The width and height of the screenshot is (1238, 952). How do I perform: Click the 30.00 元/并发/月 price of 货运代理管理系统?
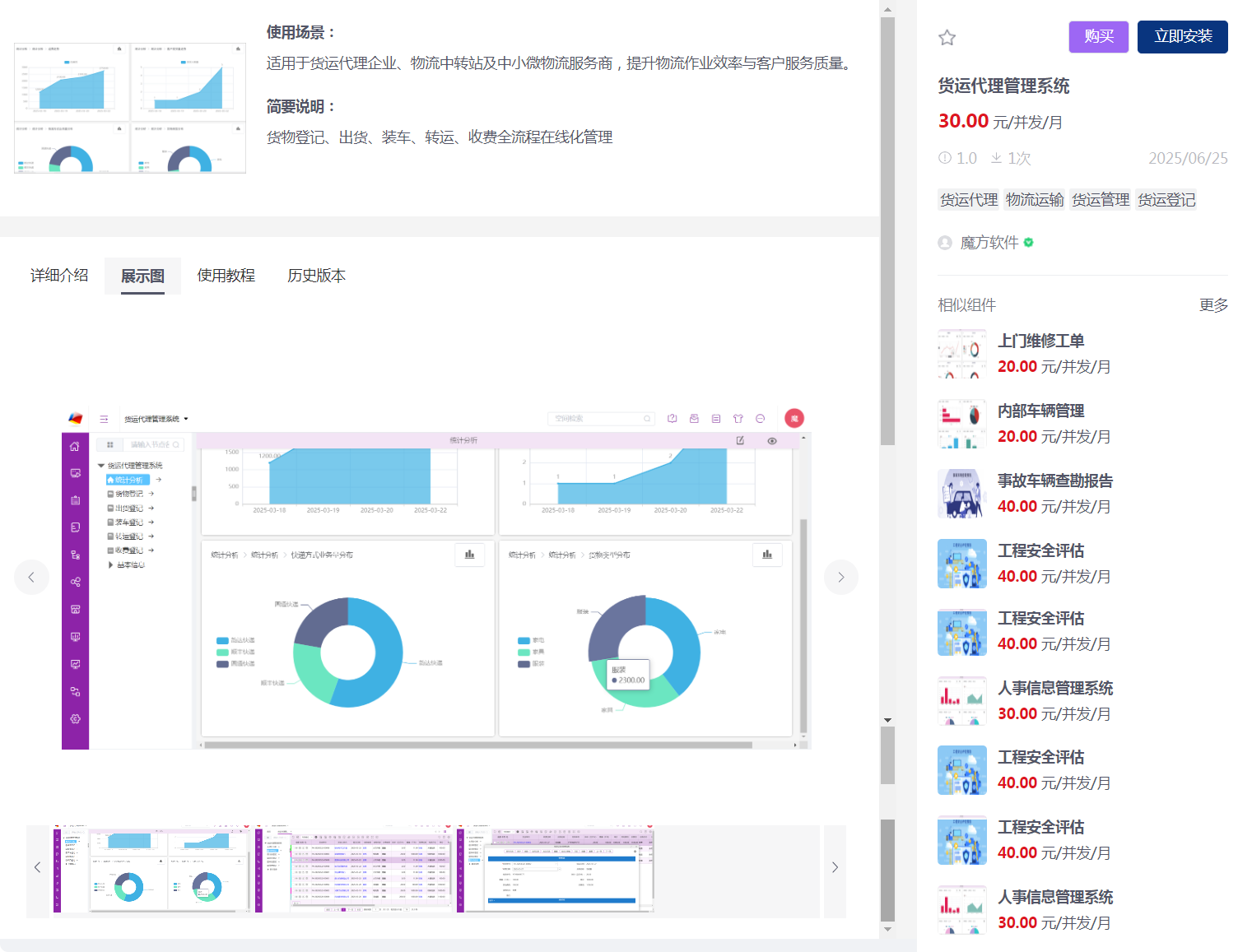point(1000,122)
